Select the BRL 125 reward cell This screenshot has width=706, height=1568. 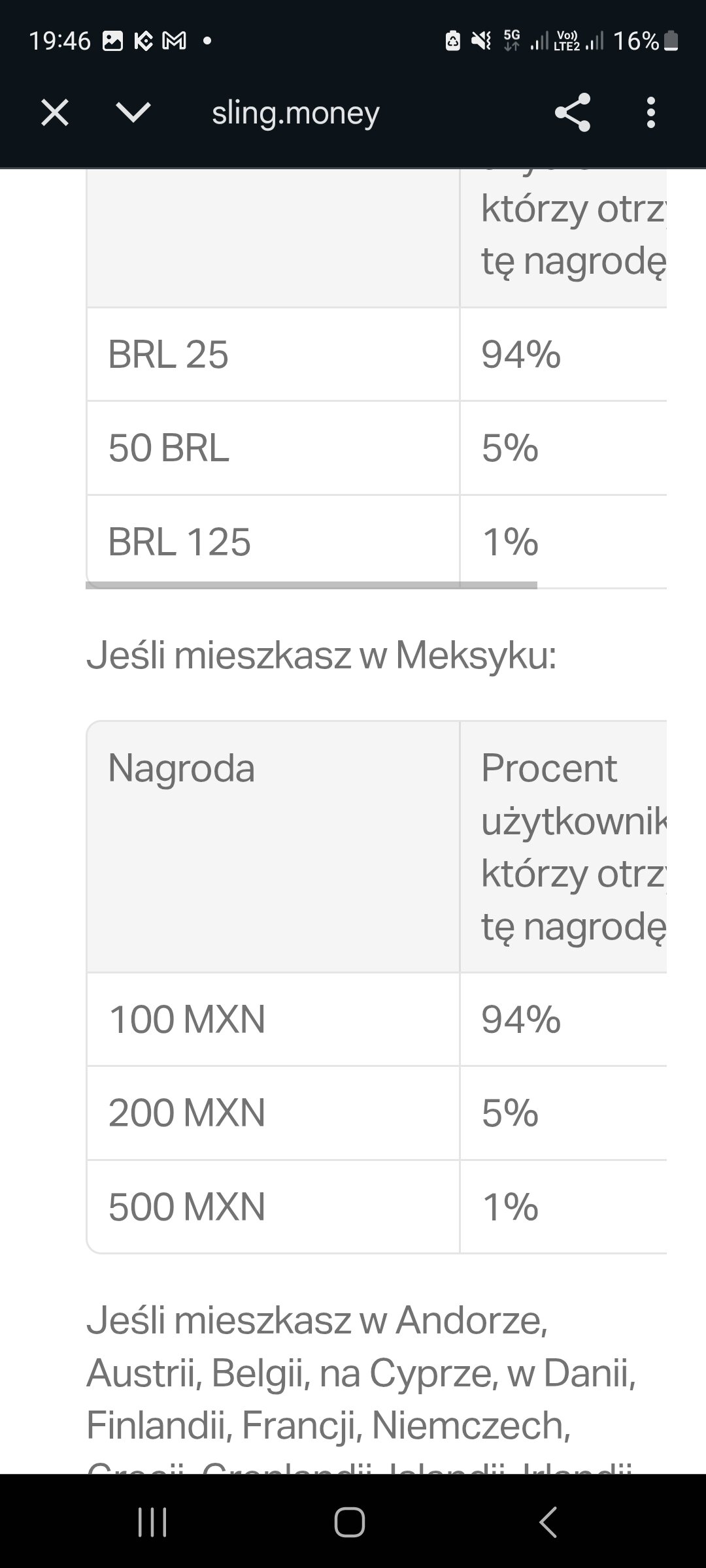[x=273, y=542]
